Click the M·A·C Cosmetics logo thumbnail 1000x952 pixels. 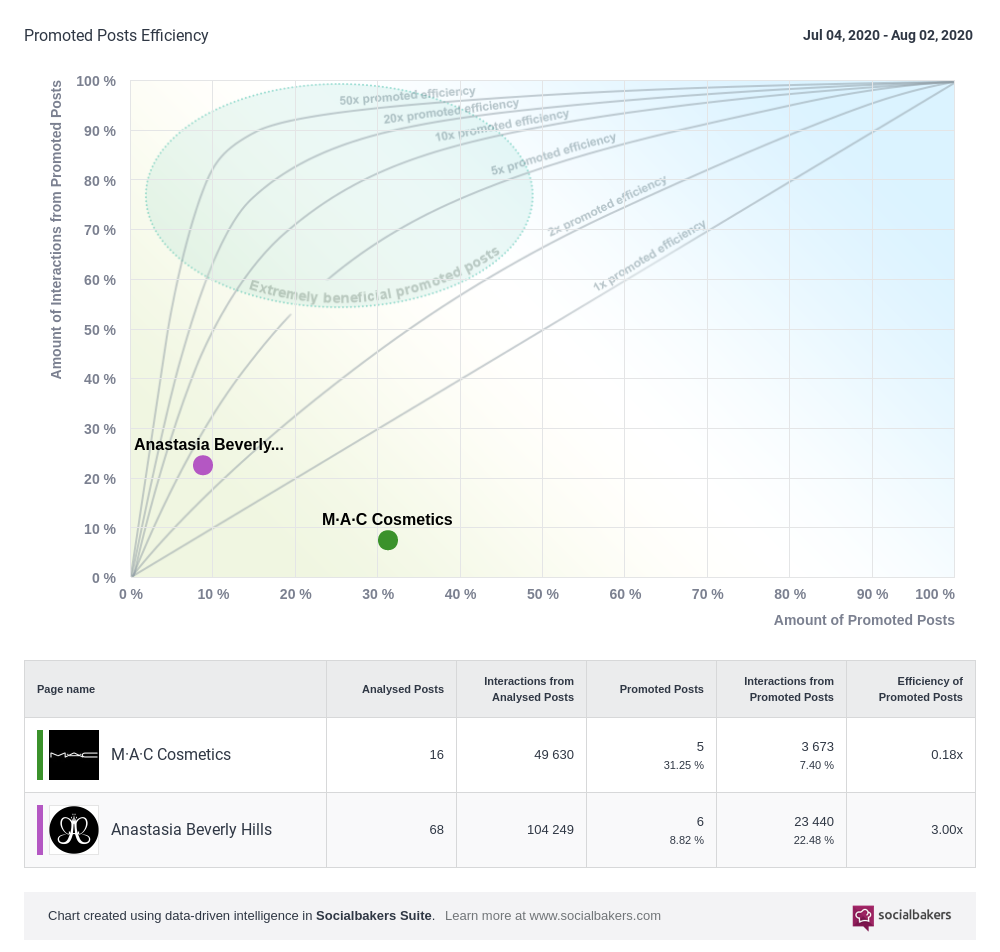(x=74, y=755)
